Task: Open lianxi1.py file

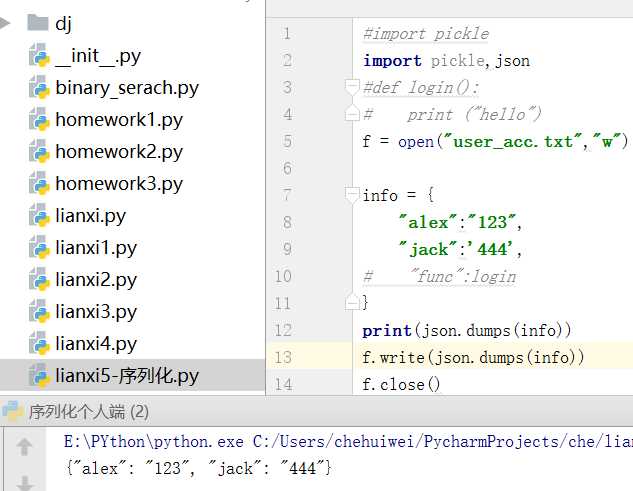Action: tap(96, 248)
